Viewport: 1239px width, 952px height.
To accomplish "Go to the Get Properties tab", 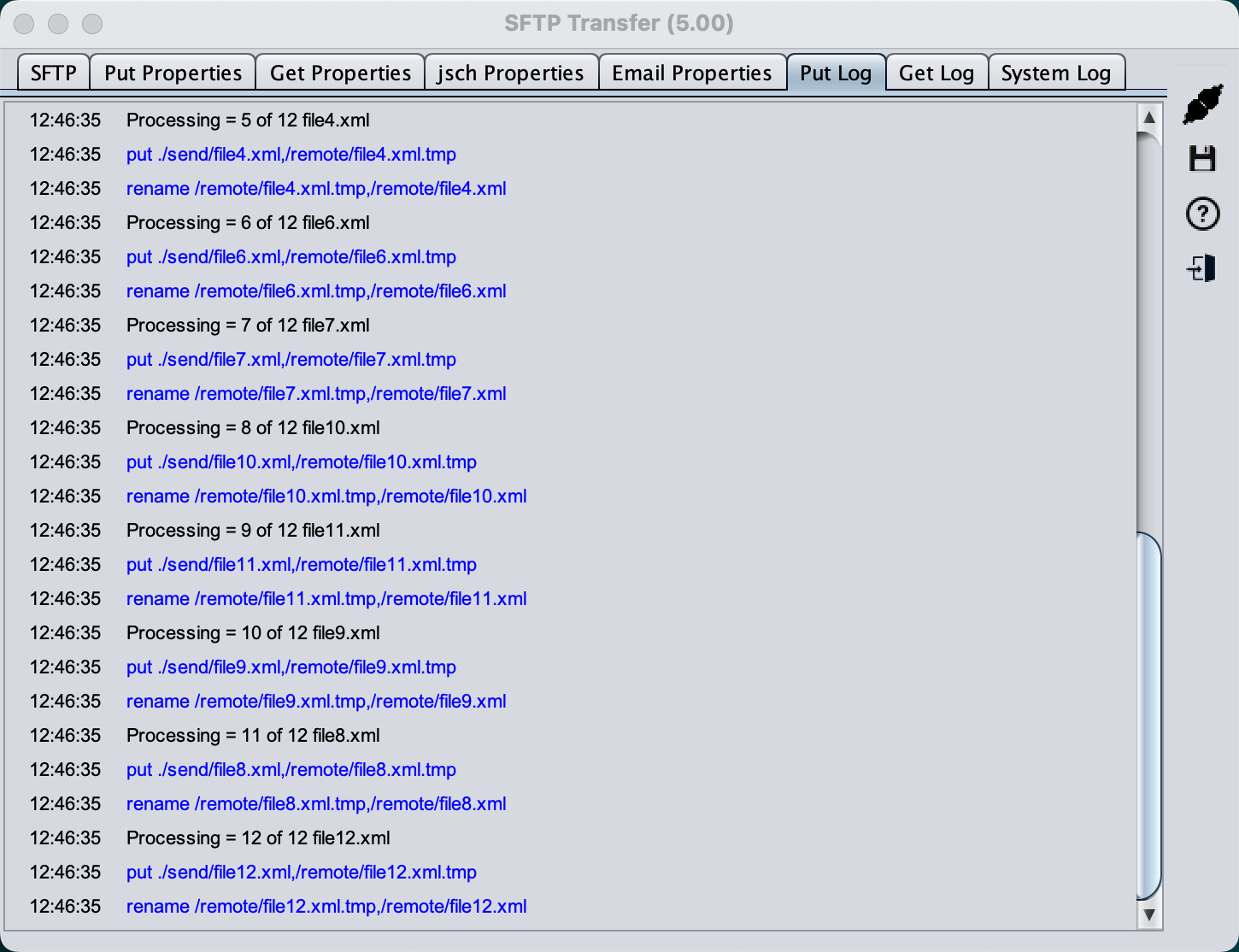I will [340, 73].
